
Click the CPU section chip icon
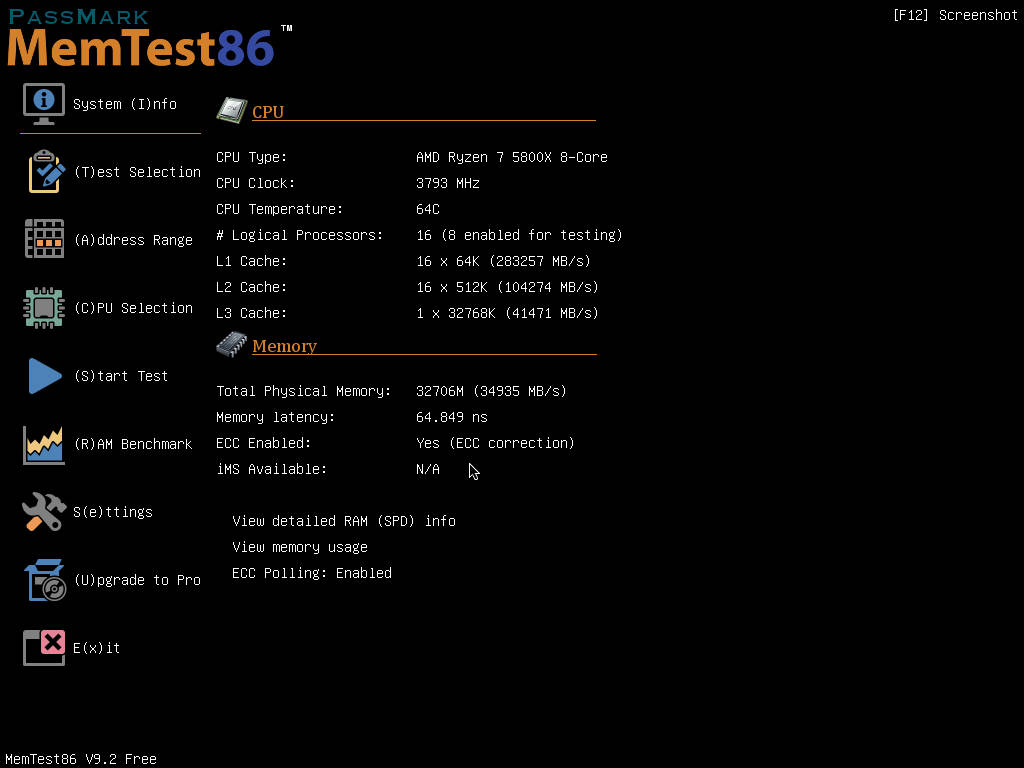[x=232, y=110]
